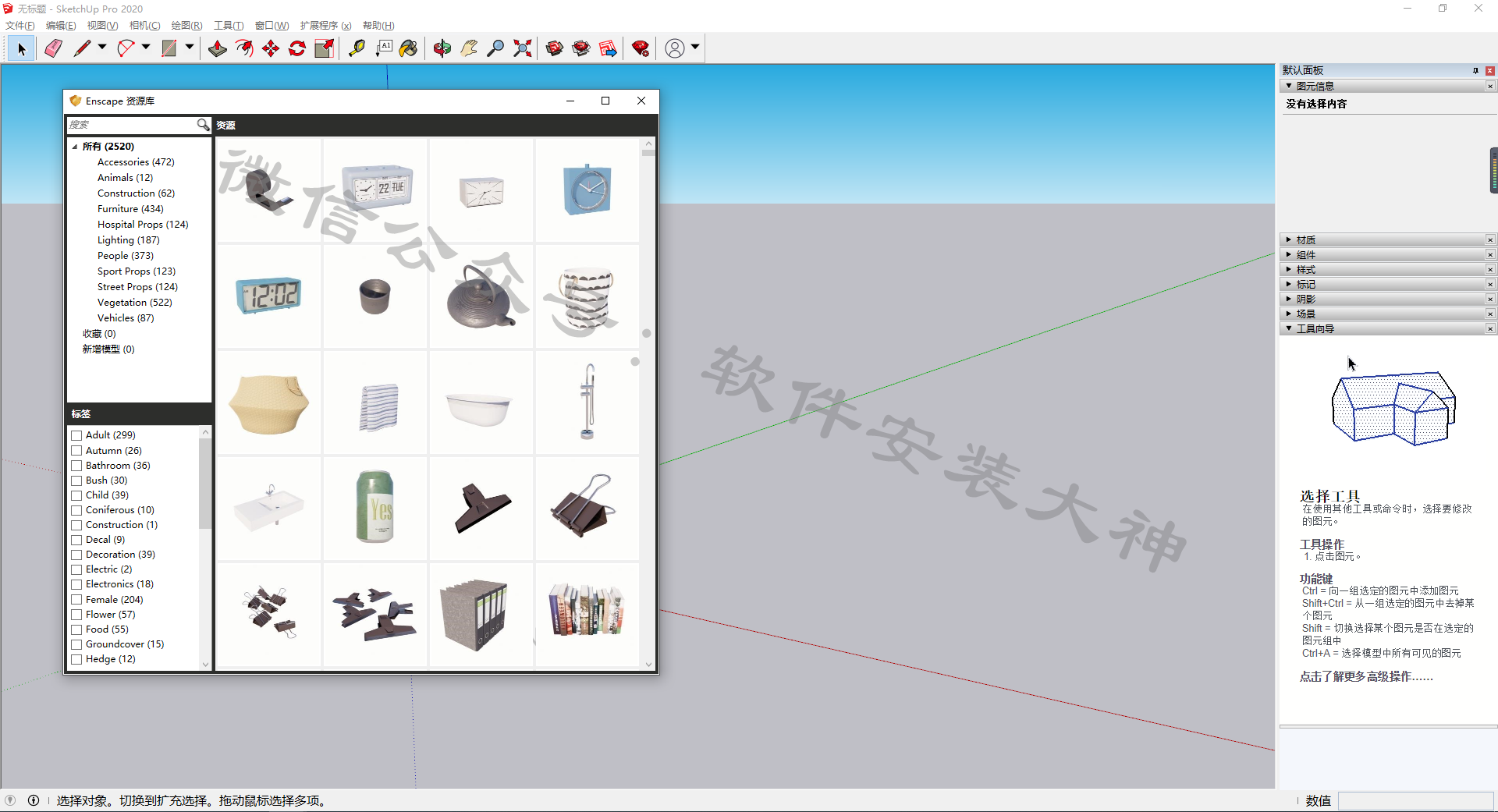Screen dimensions: 1498x812
Task: Open the 文件(F) menu
Action: click(x=20, y=26)
